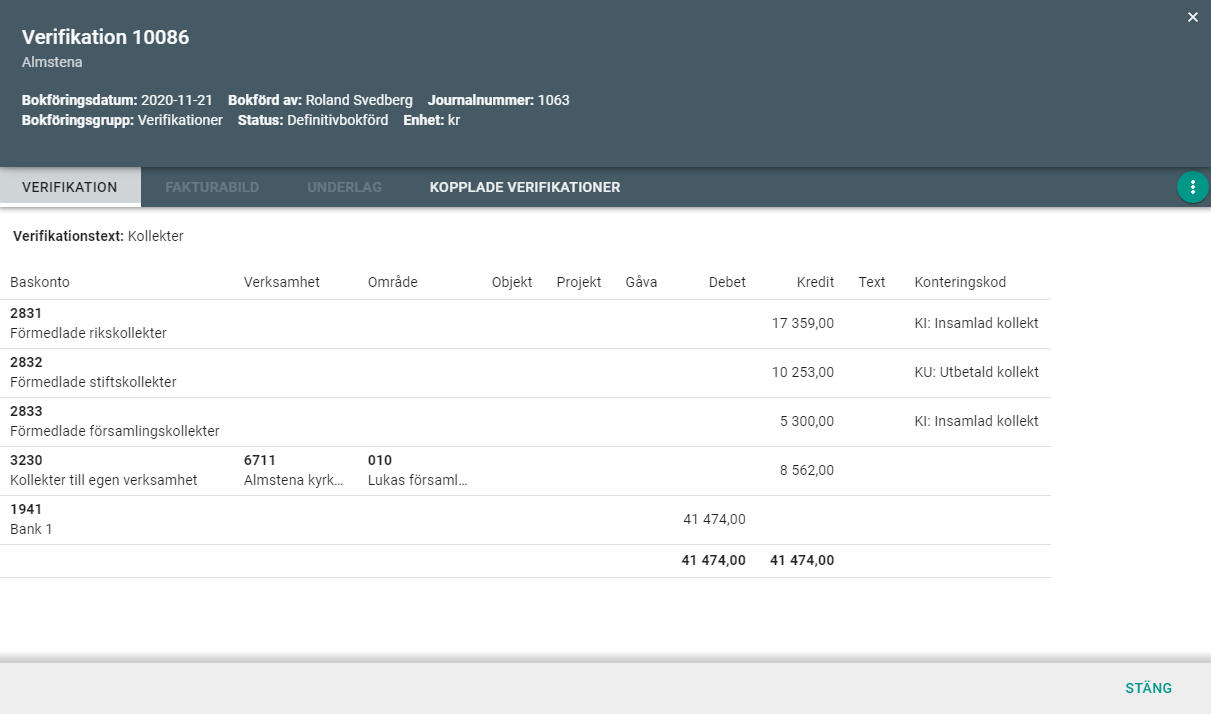Click the truncated Lukas församl… område name

pos(418,480)
